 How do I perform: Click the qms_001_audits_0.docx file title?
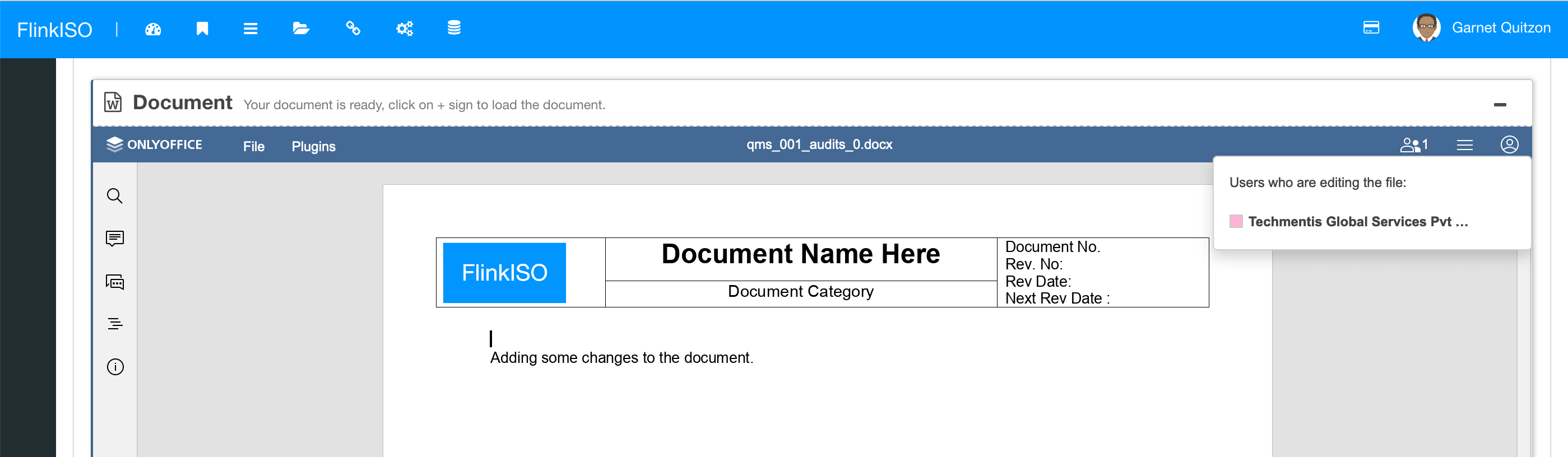point(819,145)
